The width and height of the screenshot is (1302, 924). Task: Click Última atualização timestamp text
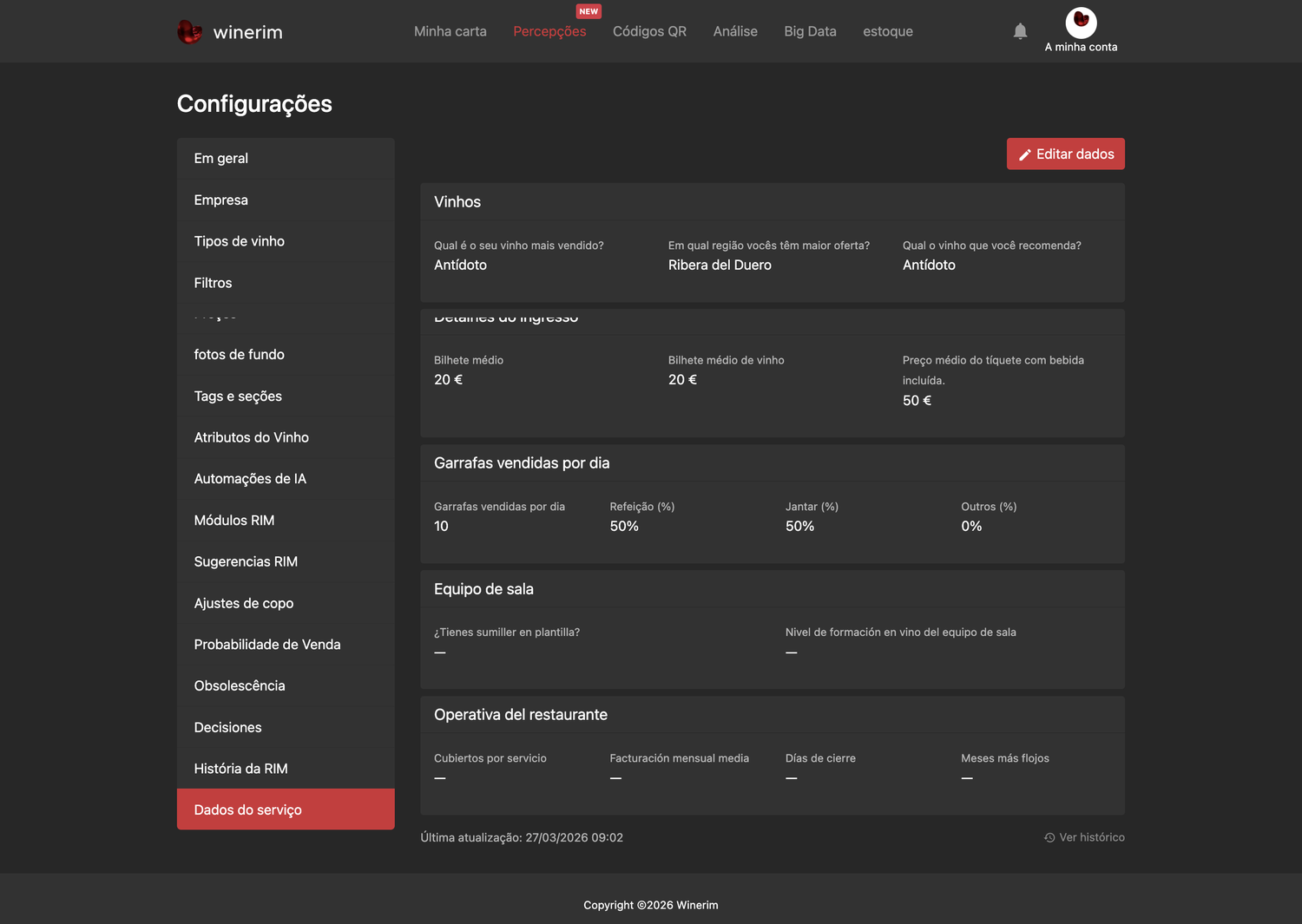pos(522,838)
